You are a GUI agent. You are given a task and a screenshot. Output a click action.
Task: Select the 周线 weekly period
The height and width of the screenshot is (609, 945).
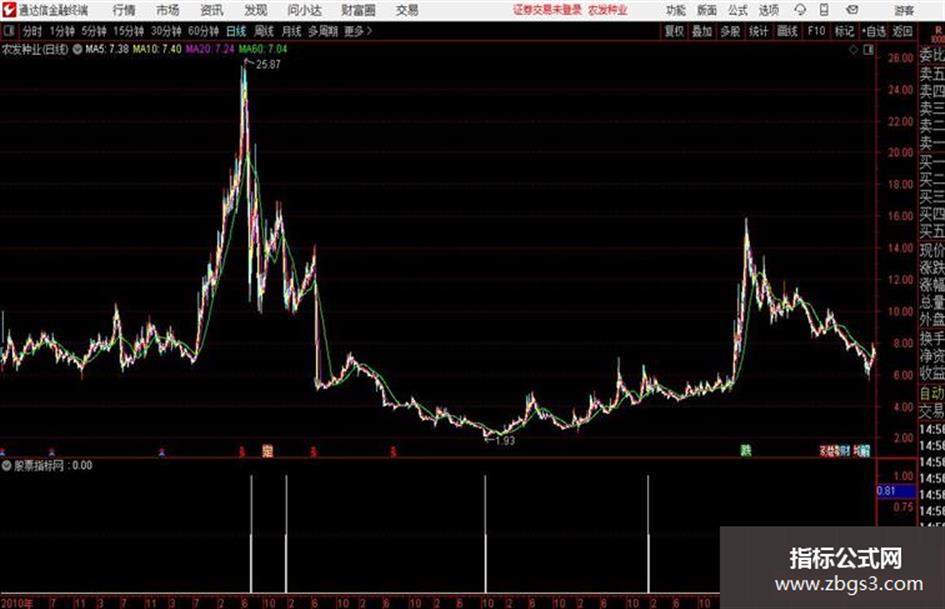(x=264, y=31)
